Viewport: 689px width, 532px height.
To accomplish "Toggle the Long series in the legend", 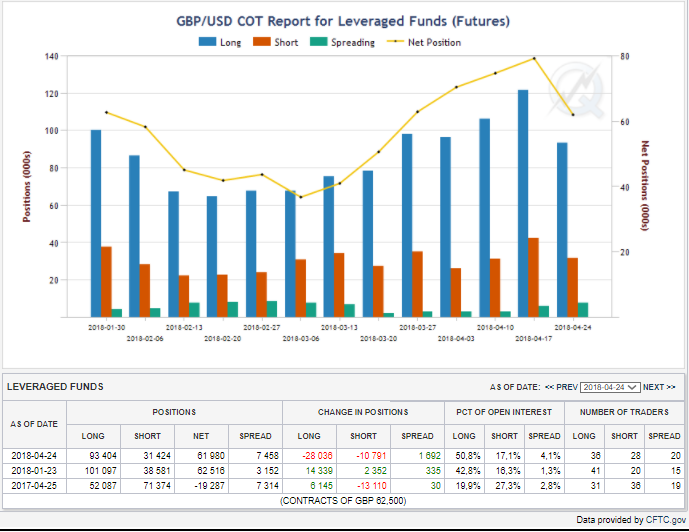I will point(220,42).
